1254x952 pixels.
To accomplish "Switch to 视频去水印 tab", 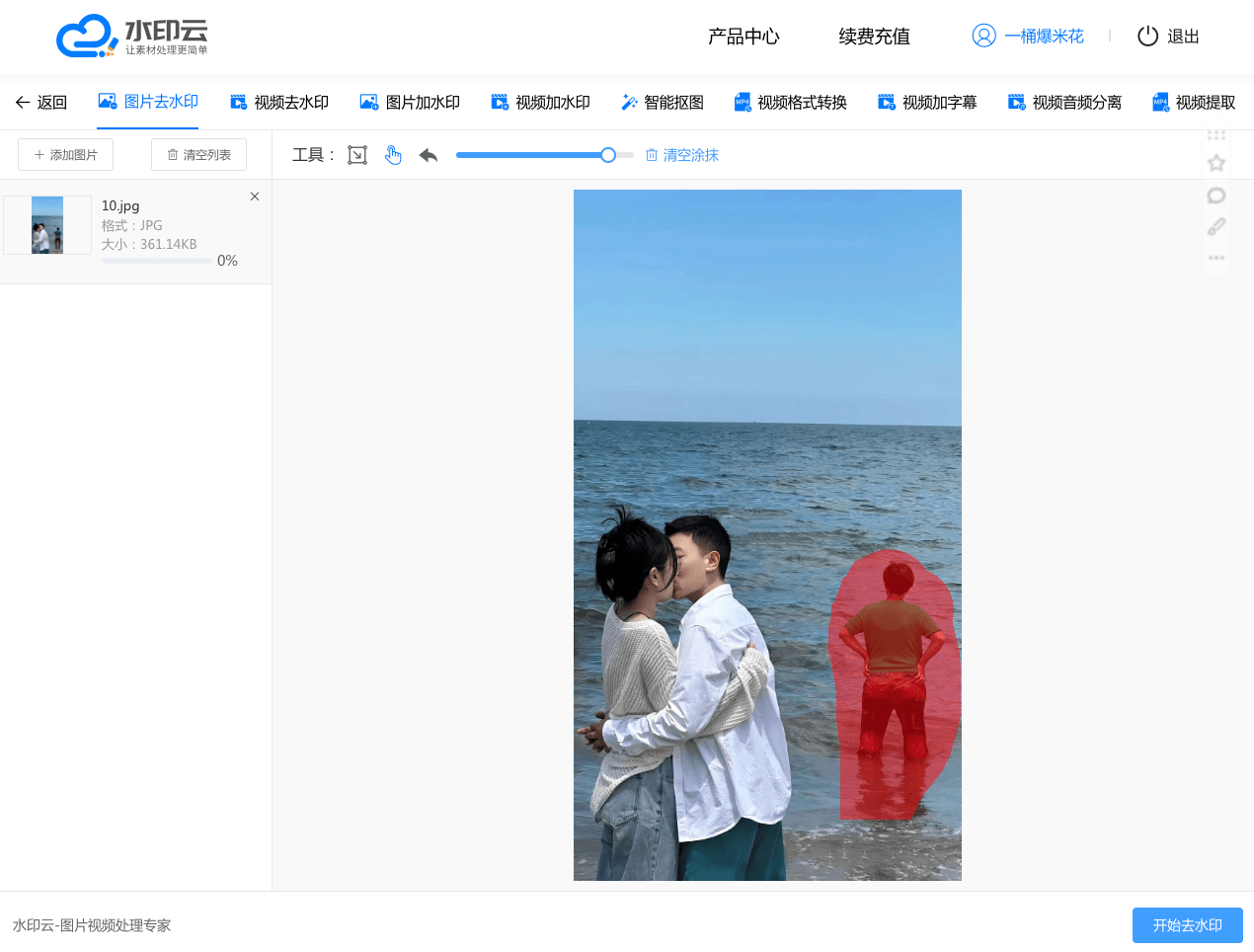I will pos(279,103).
